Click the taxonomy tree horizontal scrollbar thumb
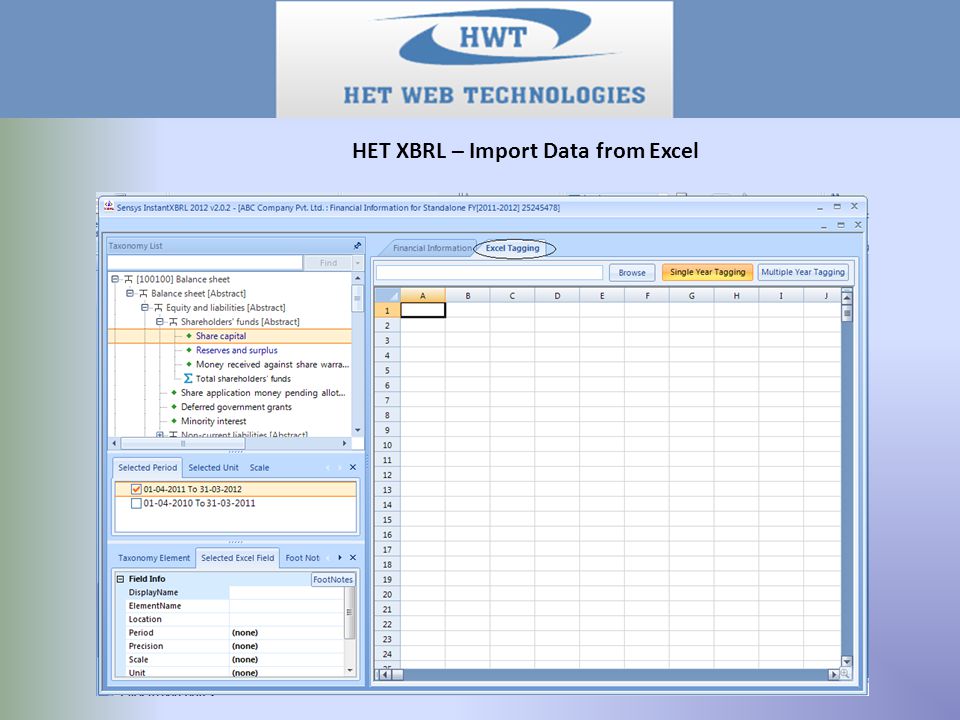This screenshot has height=720, width=960. [x=183, y=443]
